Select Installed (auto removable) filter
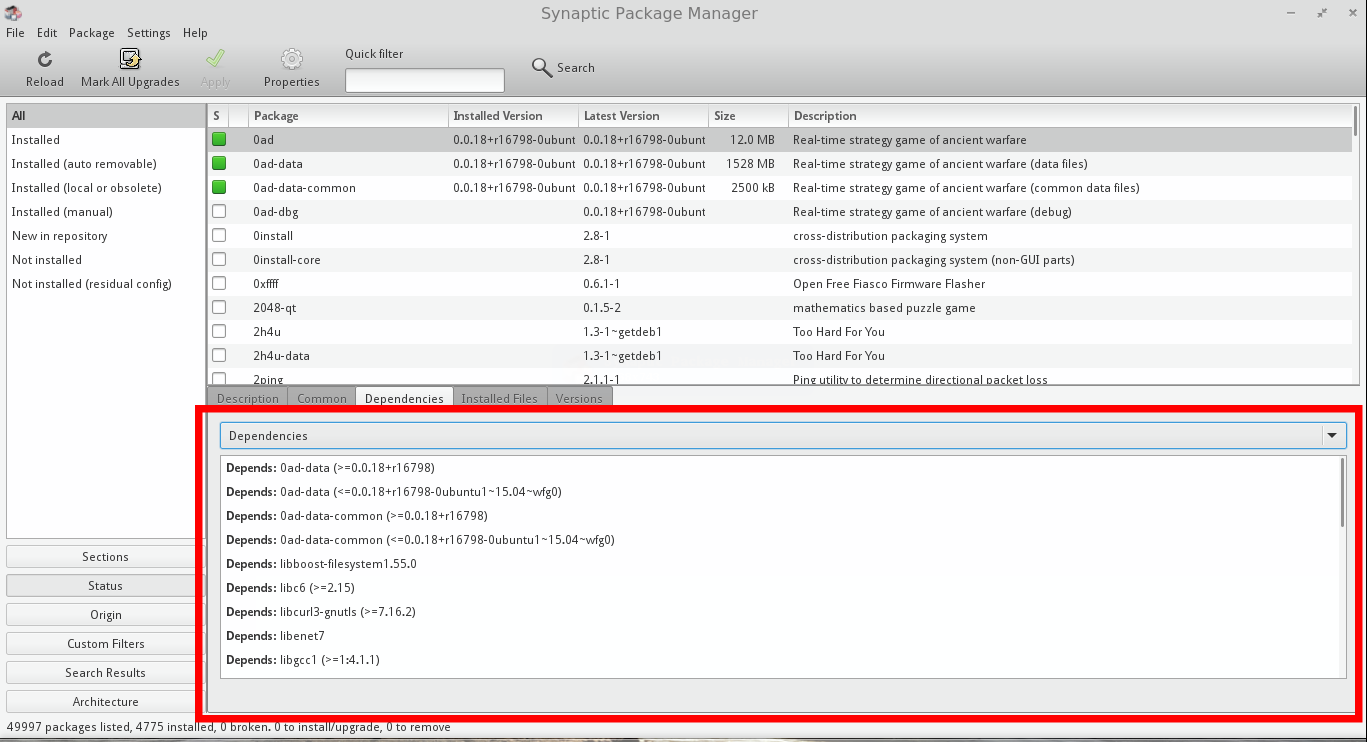The width and height of the screenshot is (1367, 742). click(105, 164)
